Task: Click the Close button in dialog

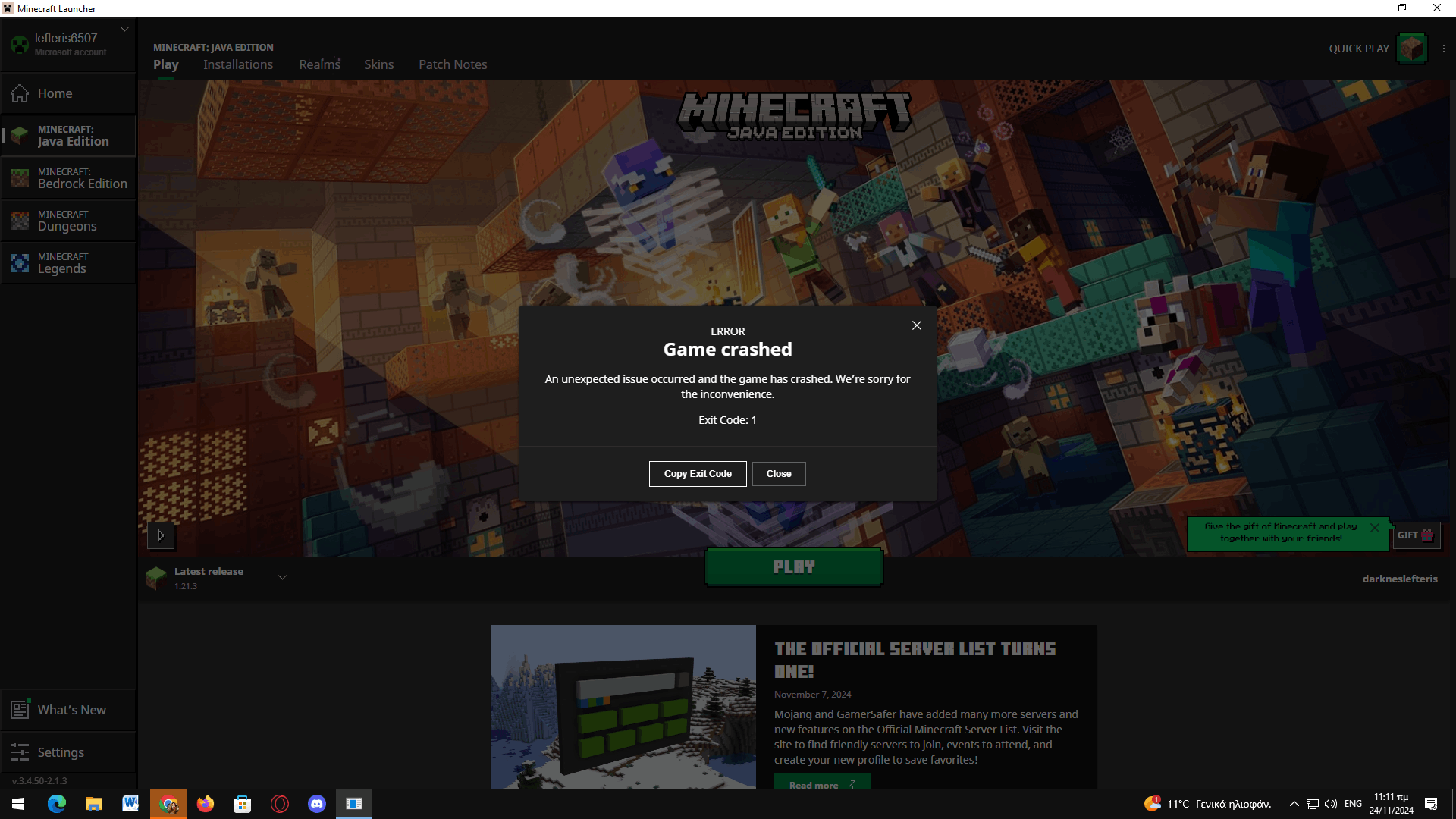Action: [x=778, y=474]
